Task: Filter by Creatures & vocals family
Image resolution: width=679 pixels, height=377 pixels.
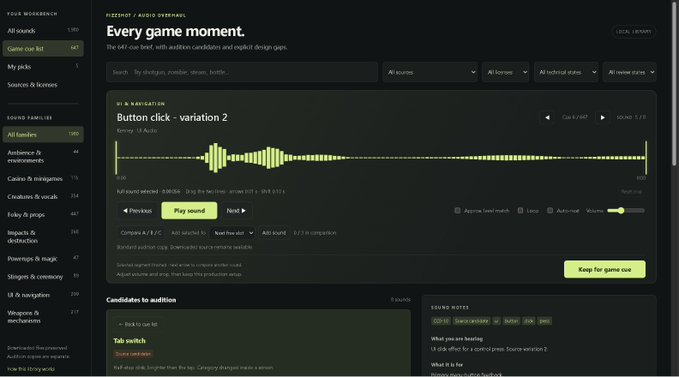Action: (43, 197)
